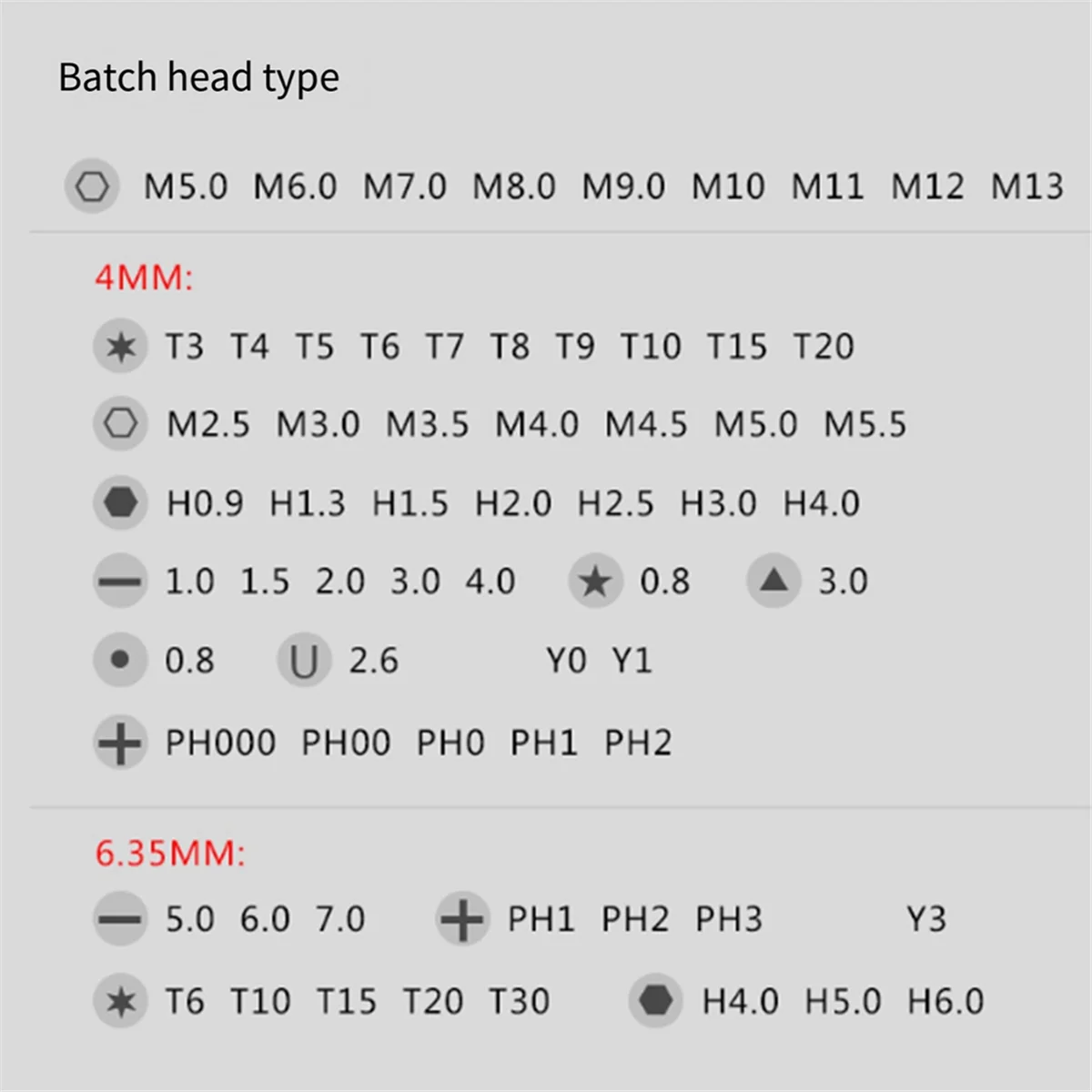Click the hollow hexagon icon next to M2.5
Image resolution: width=1092 pixels, height=1092 pixels.
click(120, 424)
